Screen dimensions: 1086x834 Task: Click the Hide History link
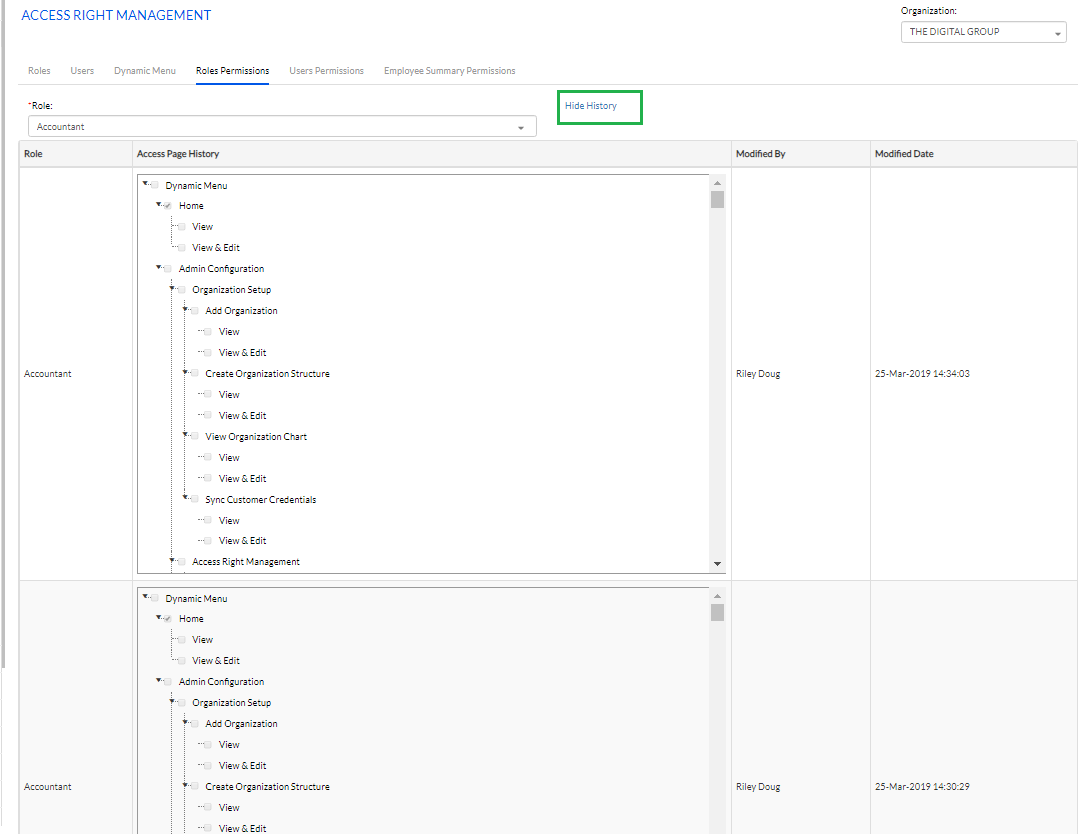pos(591,106)
